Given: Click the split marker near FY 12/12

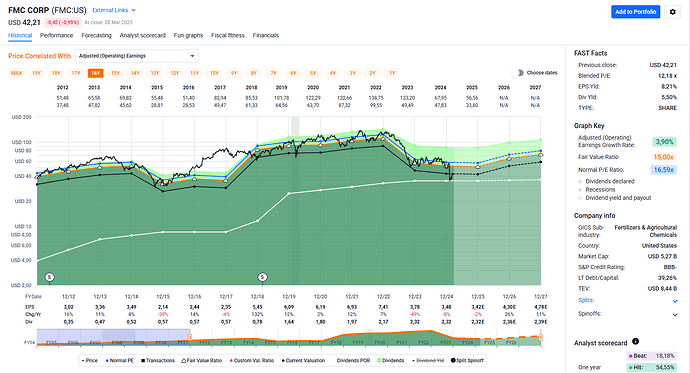Looking at the screenshot, I should point(50,277).
